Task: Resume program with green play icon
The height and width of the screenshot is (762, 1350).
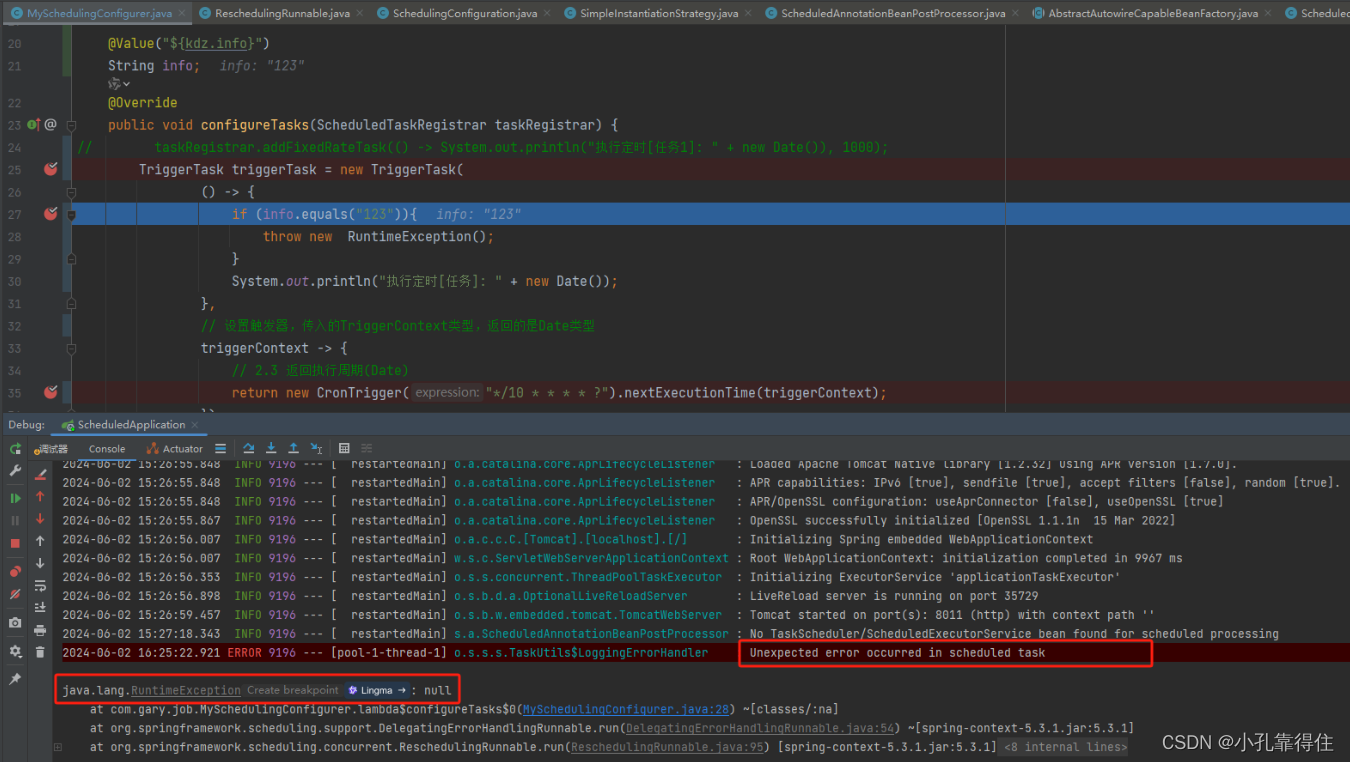Action: (15, 498)
